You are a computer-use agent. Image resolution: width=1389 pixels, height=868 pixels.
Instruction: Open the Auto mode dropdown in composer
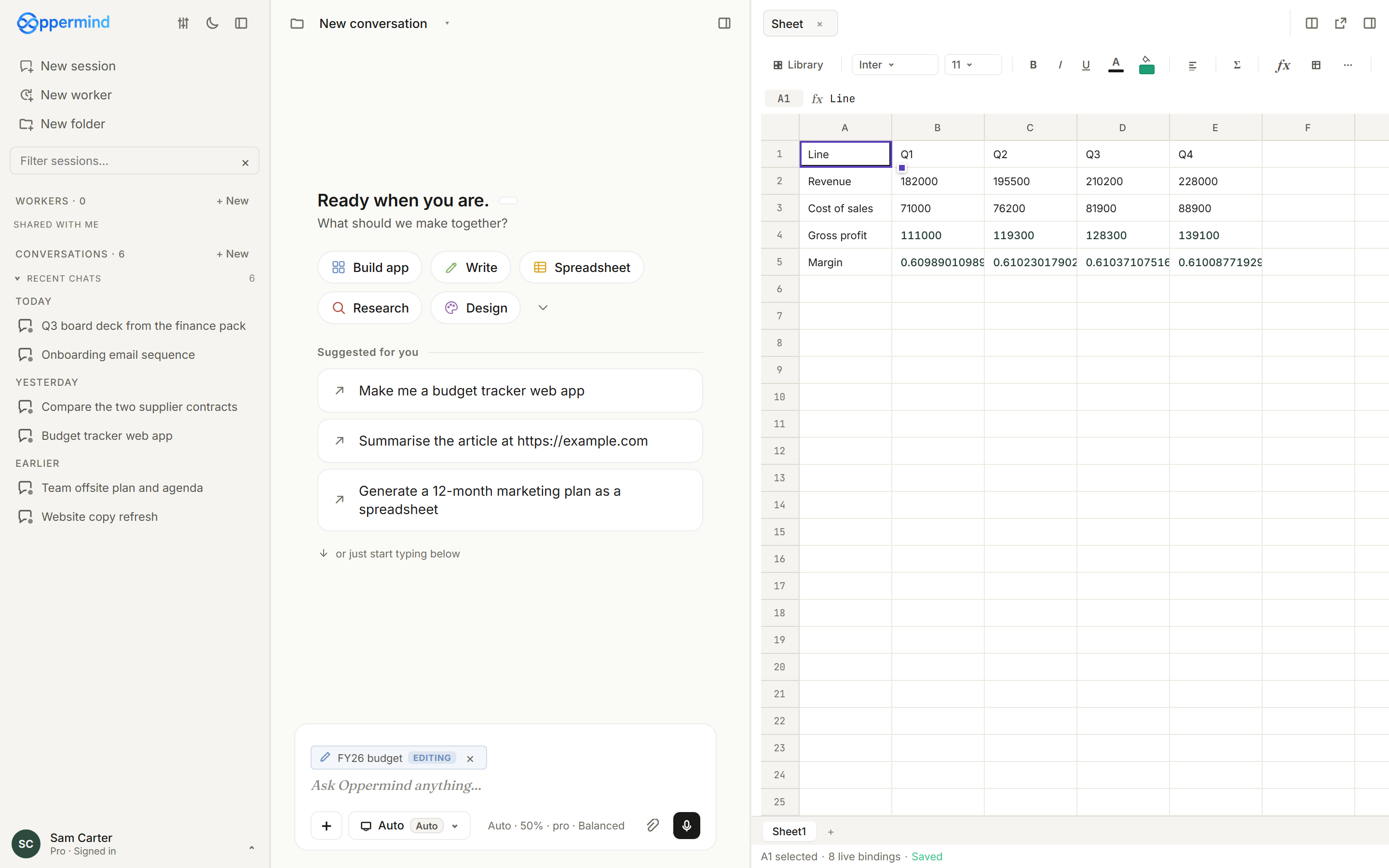409,826
